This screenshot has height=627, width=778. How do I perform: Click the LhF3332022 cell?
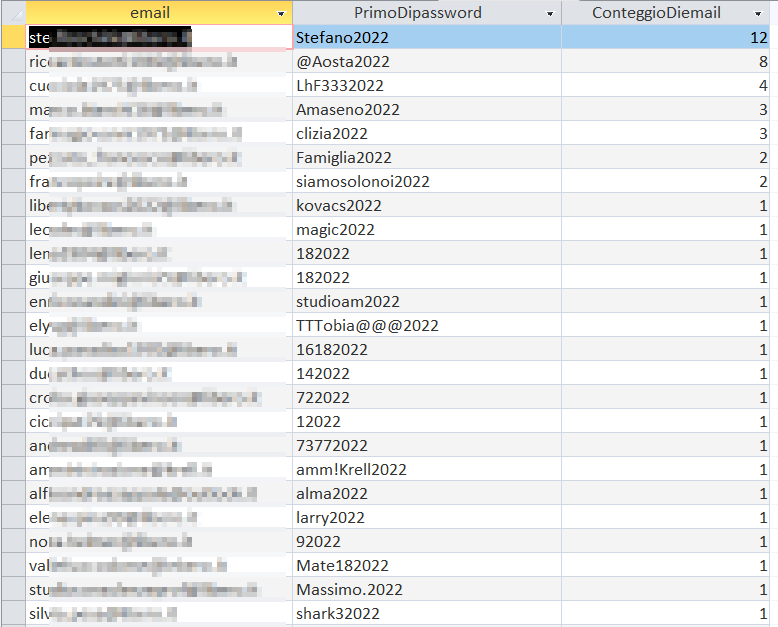(426, 85)
